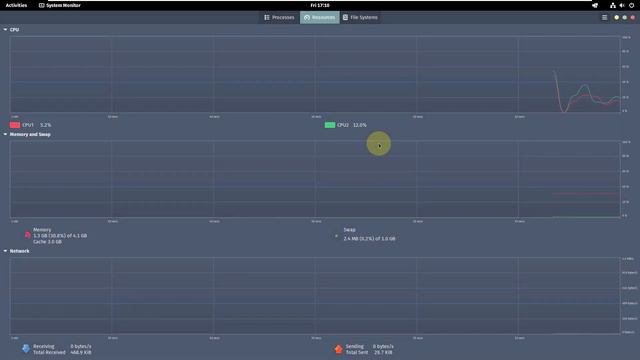The width and height of the screenshot is (640, 360).
Task: Collapse the Network section
Action: click(5, 251)
